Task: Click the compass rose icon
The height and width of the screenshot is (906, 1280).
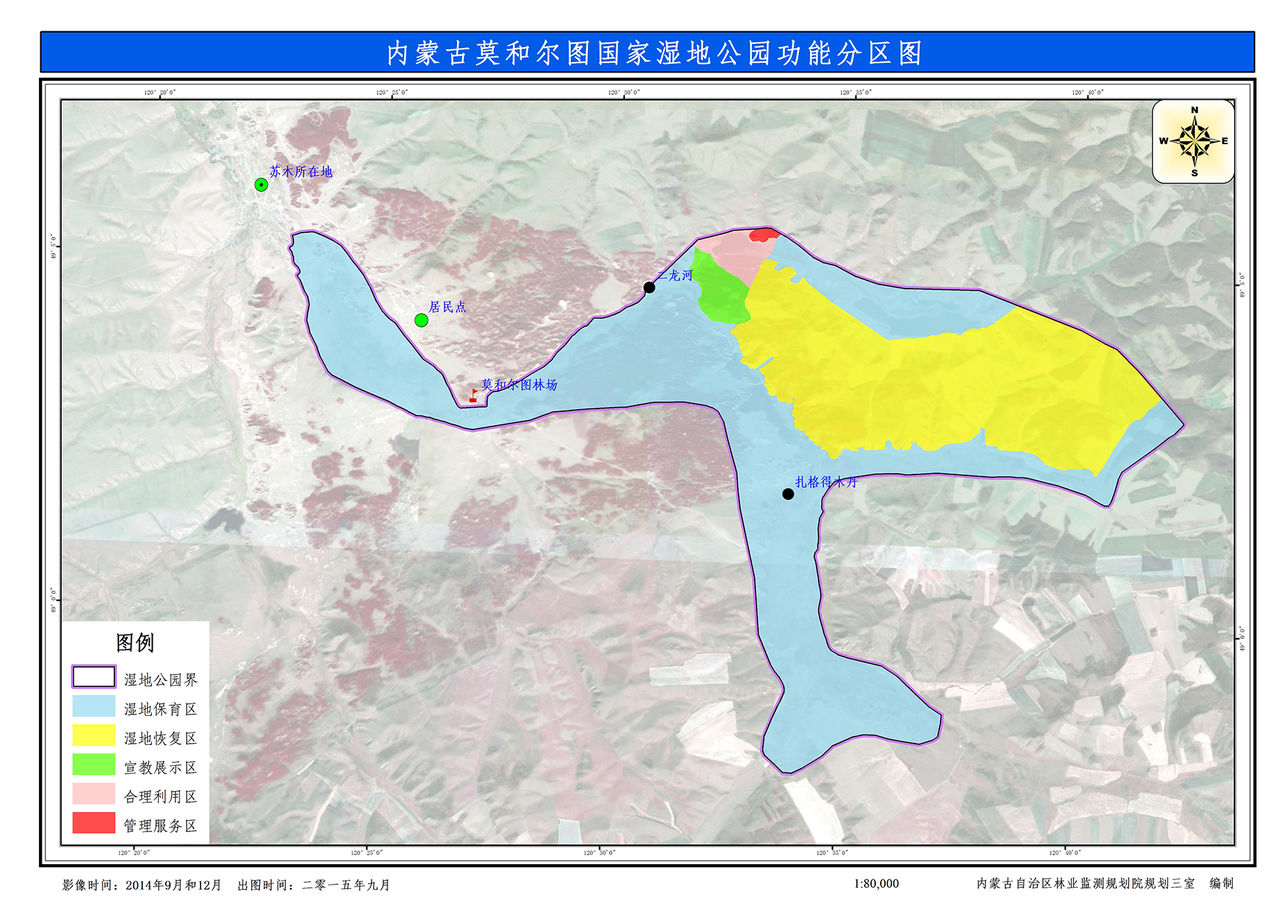Action: (x=1194, y=141)
